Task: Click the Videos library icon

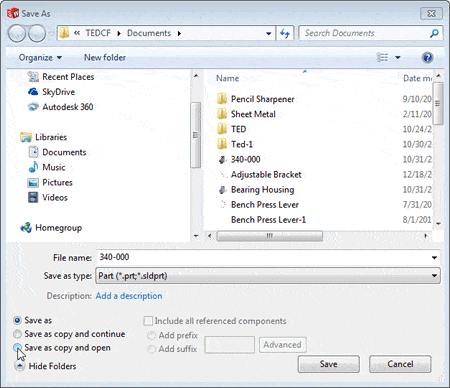Action: [33, 197]
